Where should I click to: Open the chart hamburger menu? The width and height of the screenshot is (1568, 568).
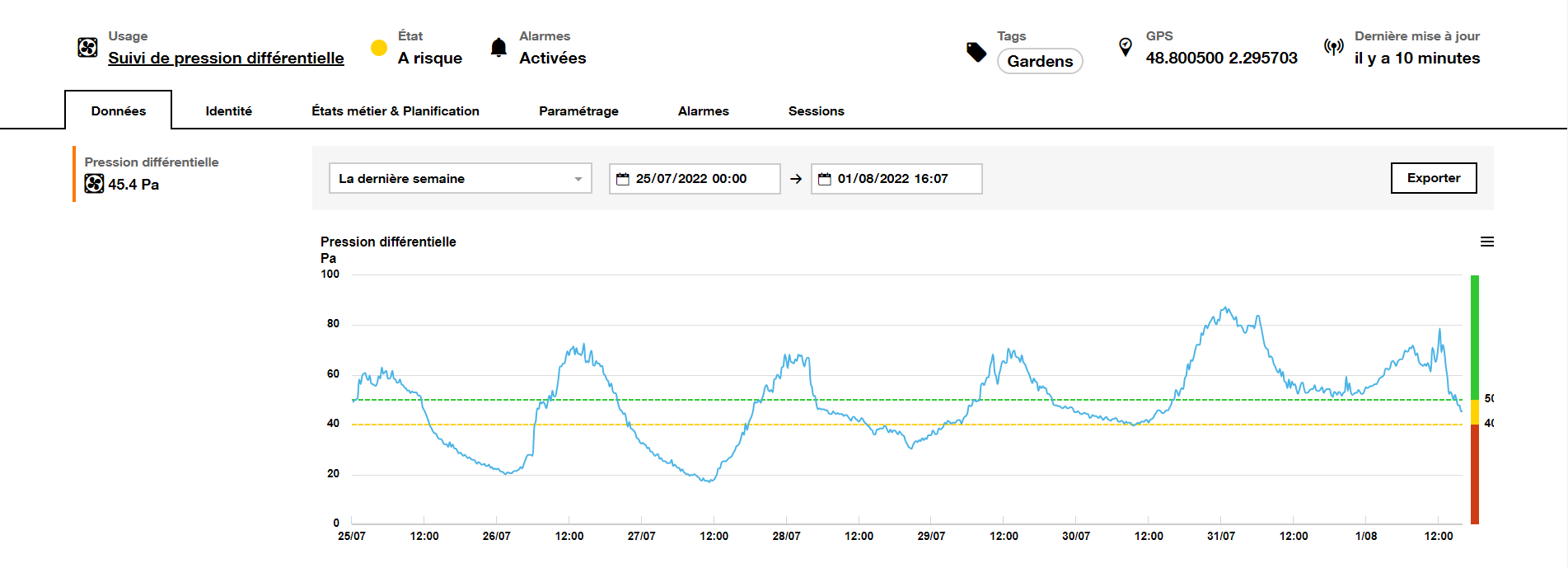1486,242
